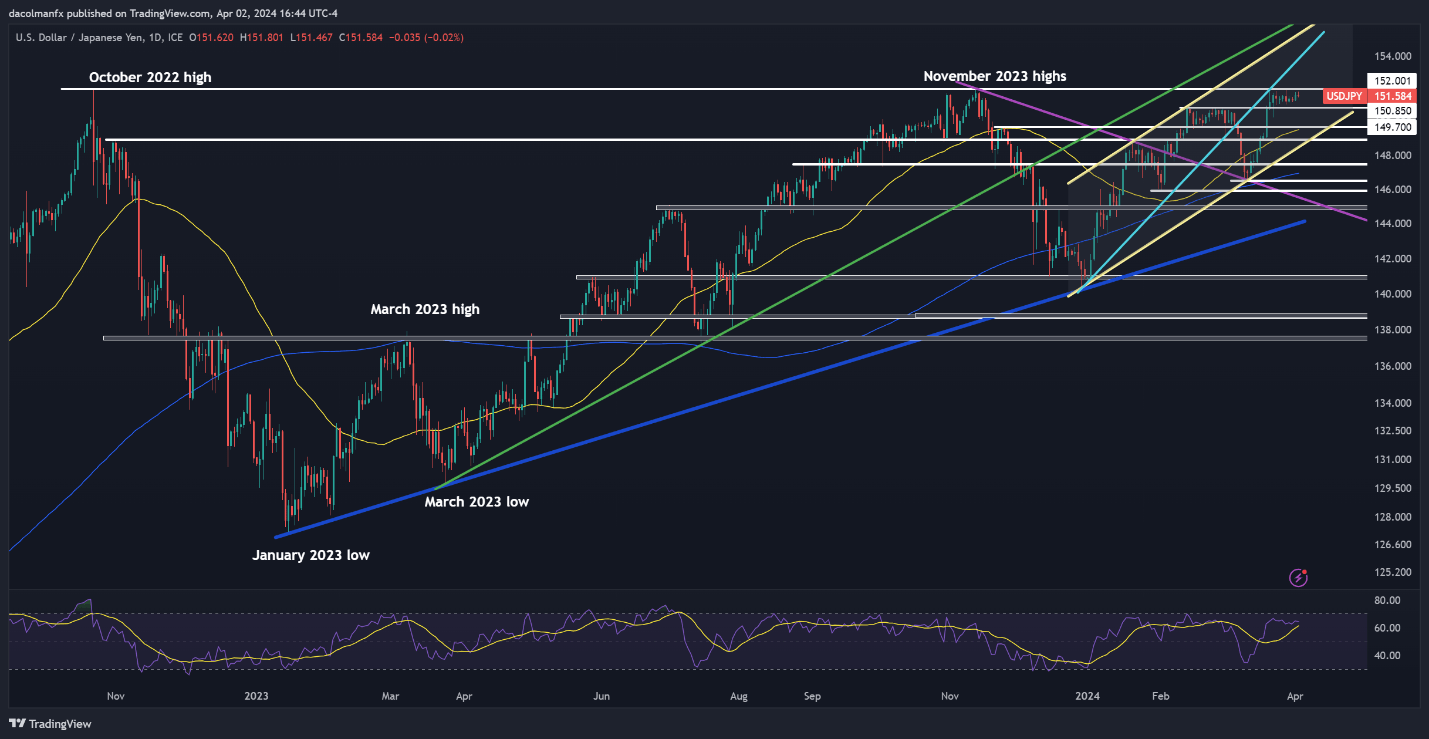Click the open value O151.620
The width and height of the screenshot is (1429, 739).
(209, 37)
